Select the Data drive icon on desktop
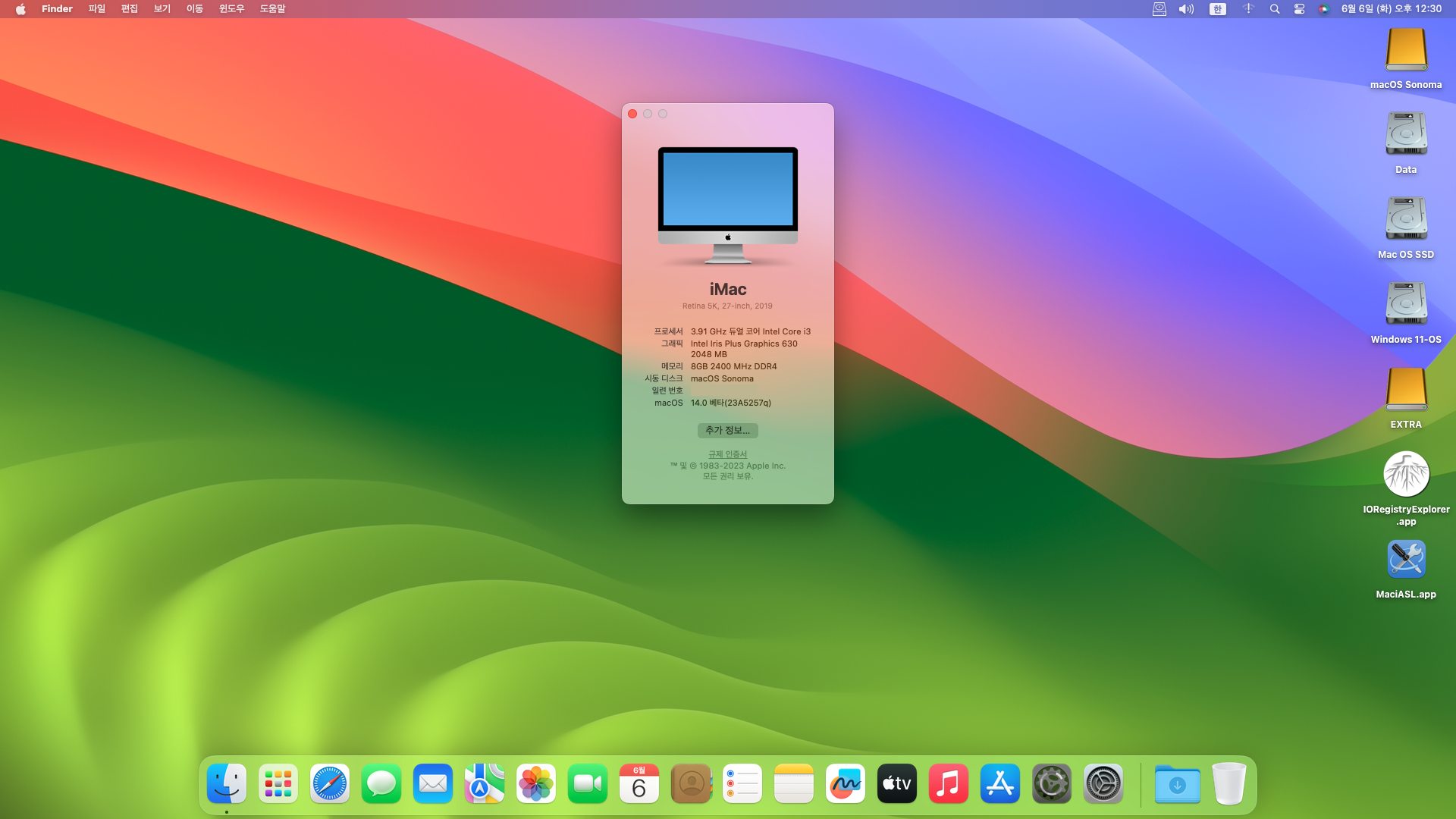The image size is (1456, 819). (1407, 134)
